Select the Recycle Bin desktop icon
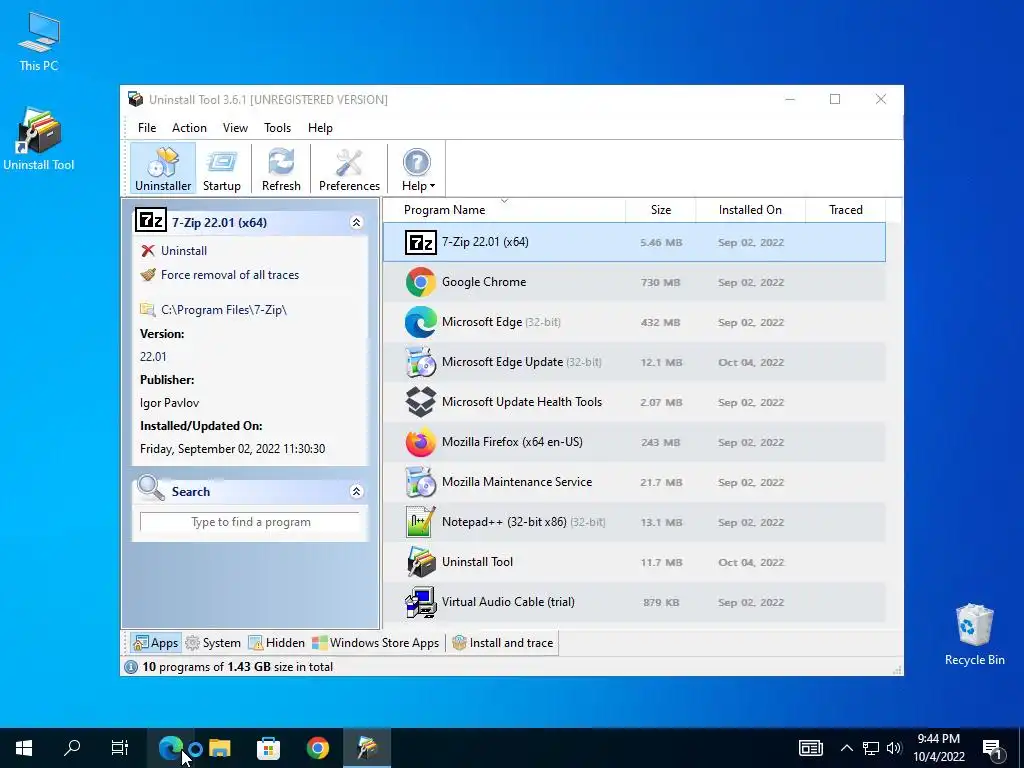This screenshot has height=768, width=1024. click(974, 634)
